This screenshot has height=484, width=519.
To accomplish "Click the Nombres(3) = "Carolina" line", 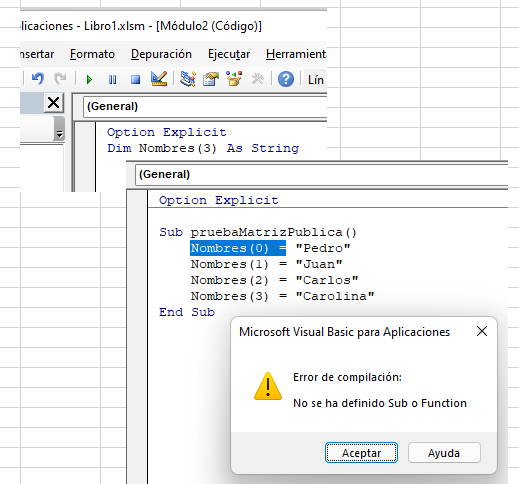I will pyautogui.click(x=282, y=296).
